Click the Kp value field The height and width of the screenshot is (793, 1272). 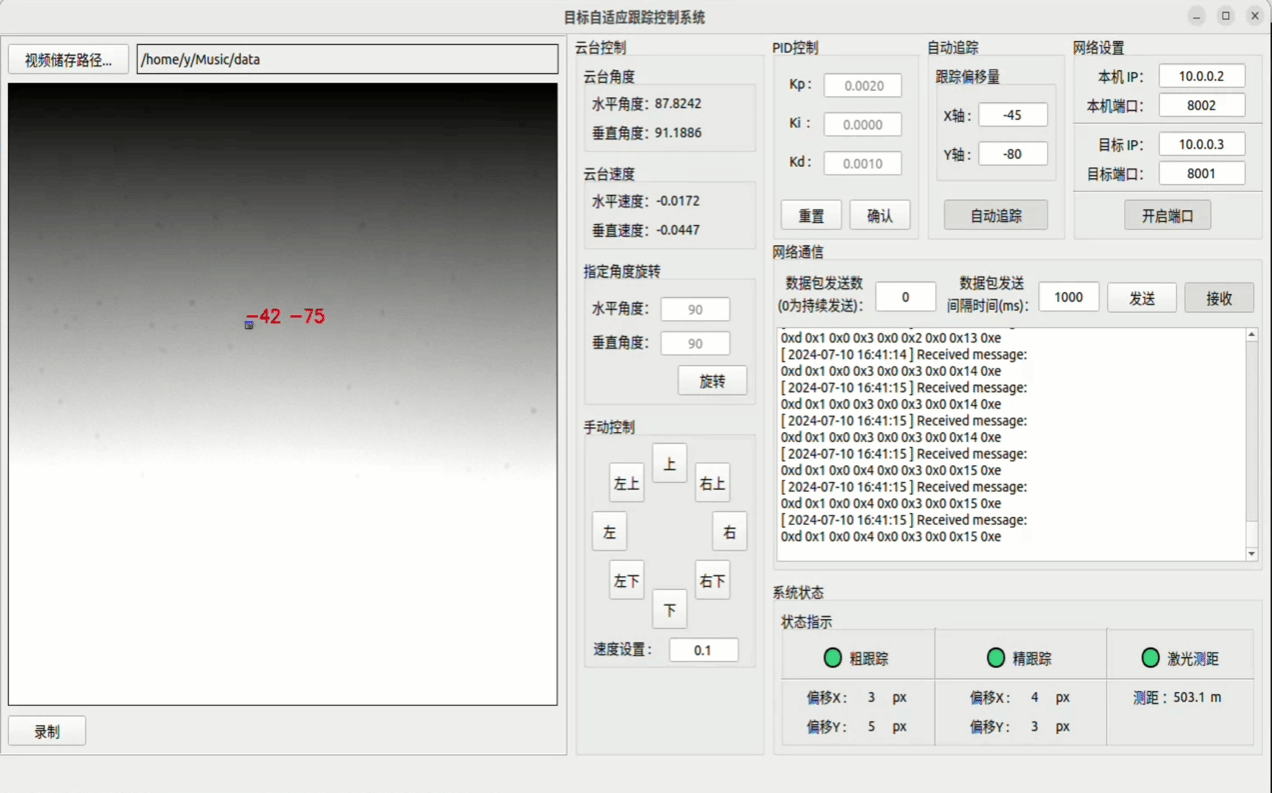[x=863, y=86]
